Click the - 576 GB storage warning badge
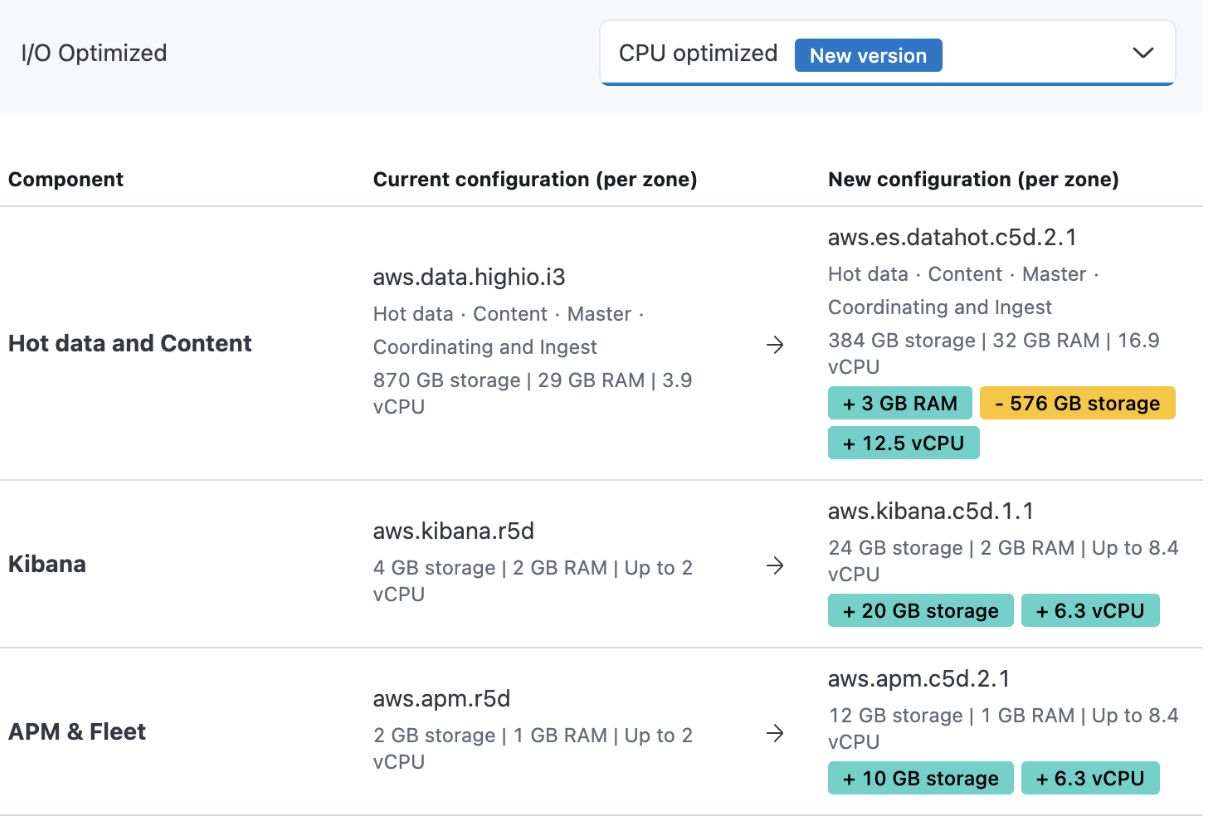The width and height of the screenshot is (1214, 824). click(1077, 402)
